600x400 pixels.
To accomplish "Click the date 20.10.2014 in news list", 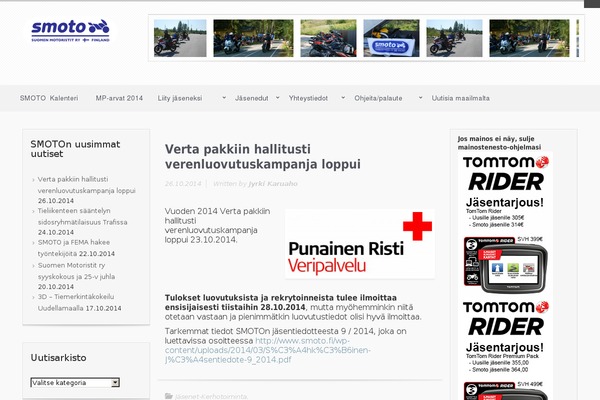I will 56,286.
